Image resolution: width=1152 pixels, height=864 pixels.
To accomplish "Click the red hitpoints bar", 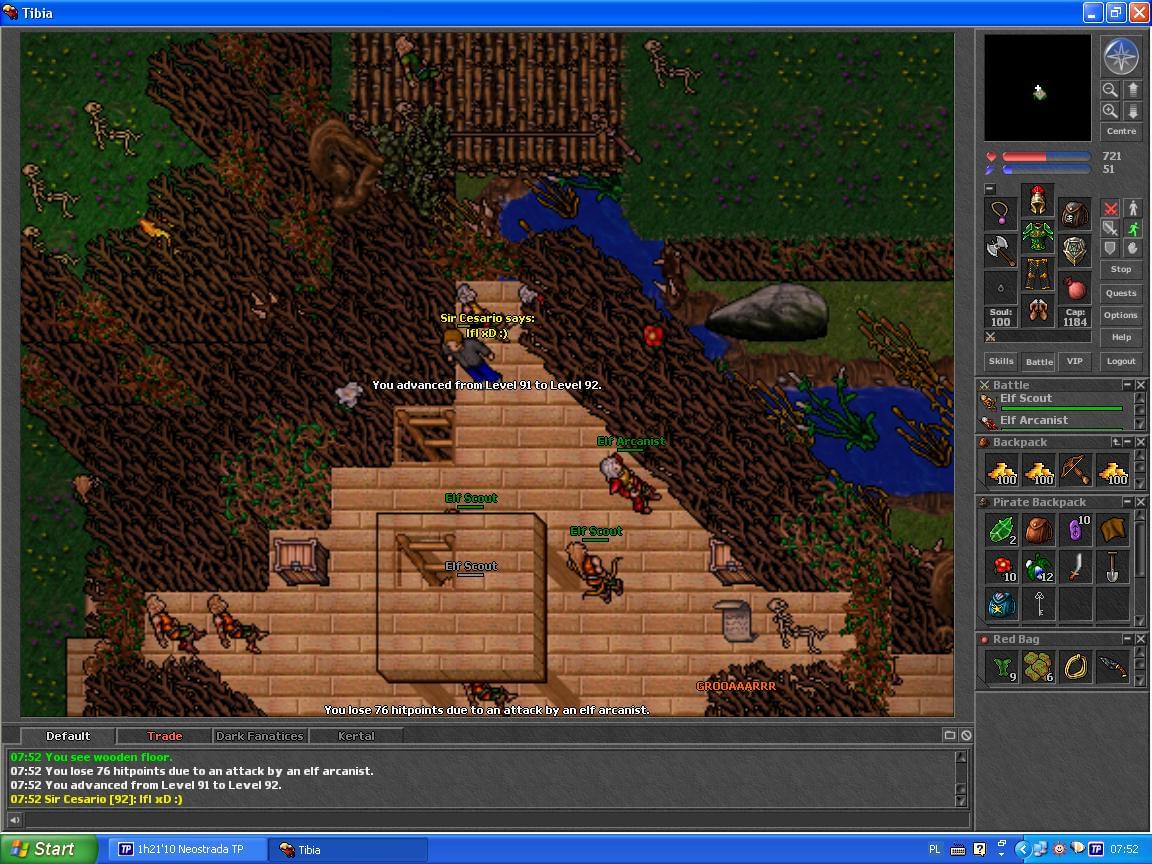I will [x=1046, y=156].
